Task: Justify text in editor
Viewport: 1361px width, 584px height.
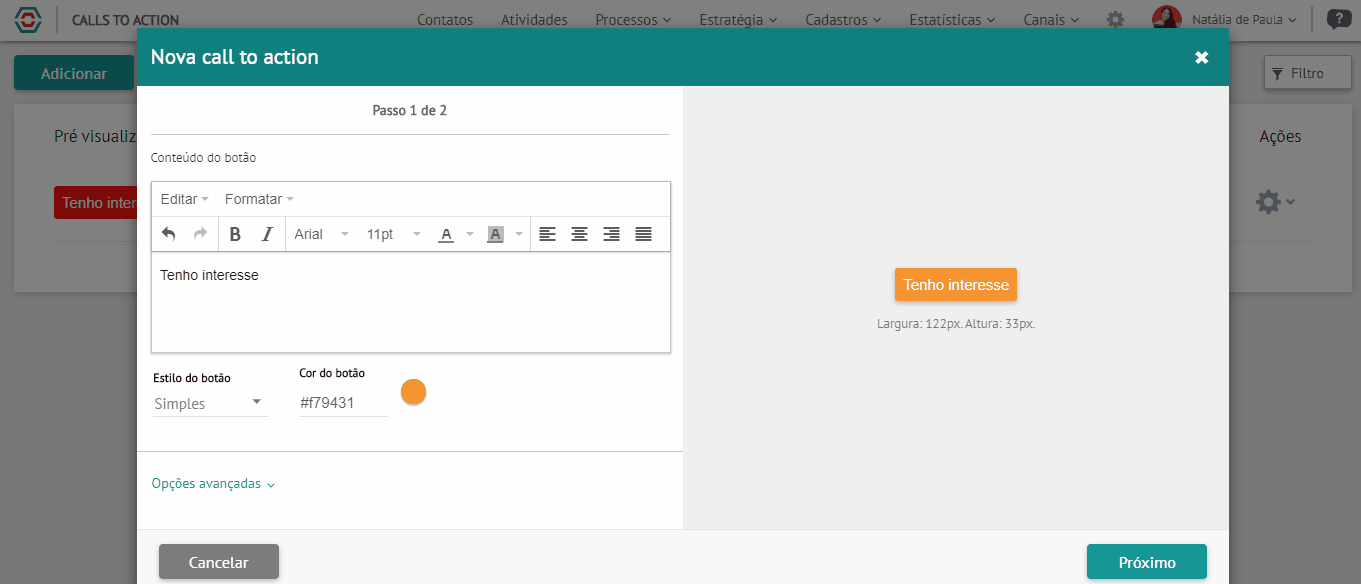Action: point(643,234)
